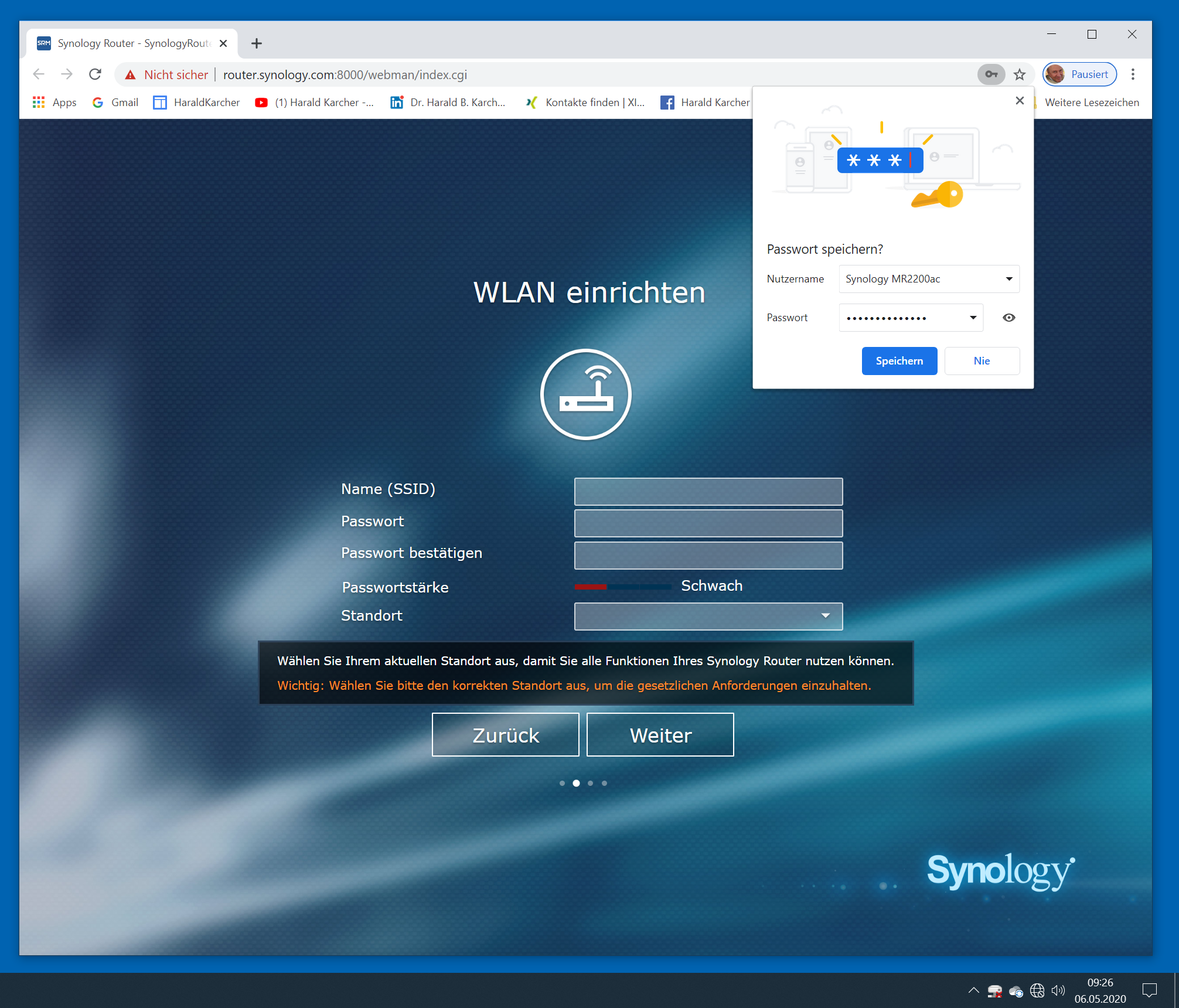Open the Gmail bookmark

click(x=115, y=103)
